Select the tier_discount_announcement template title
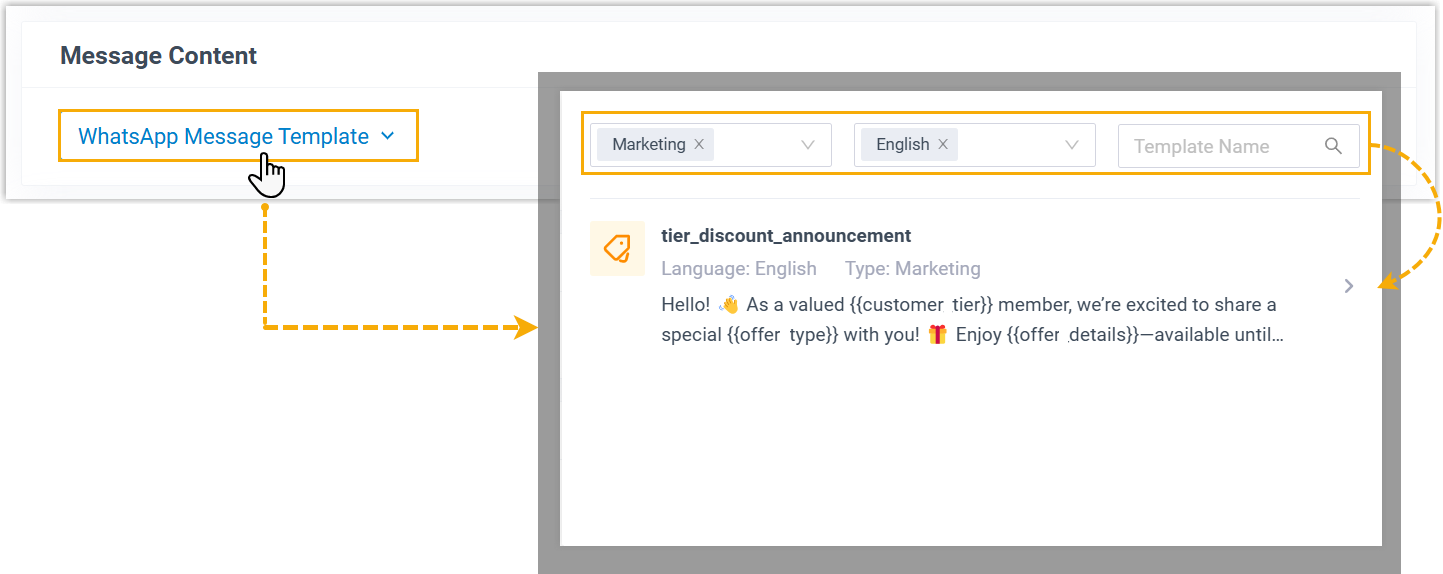Screen dimensions: 1443x574 pyautogui.click(x=786, y=236)
